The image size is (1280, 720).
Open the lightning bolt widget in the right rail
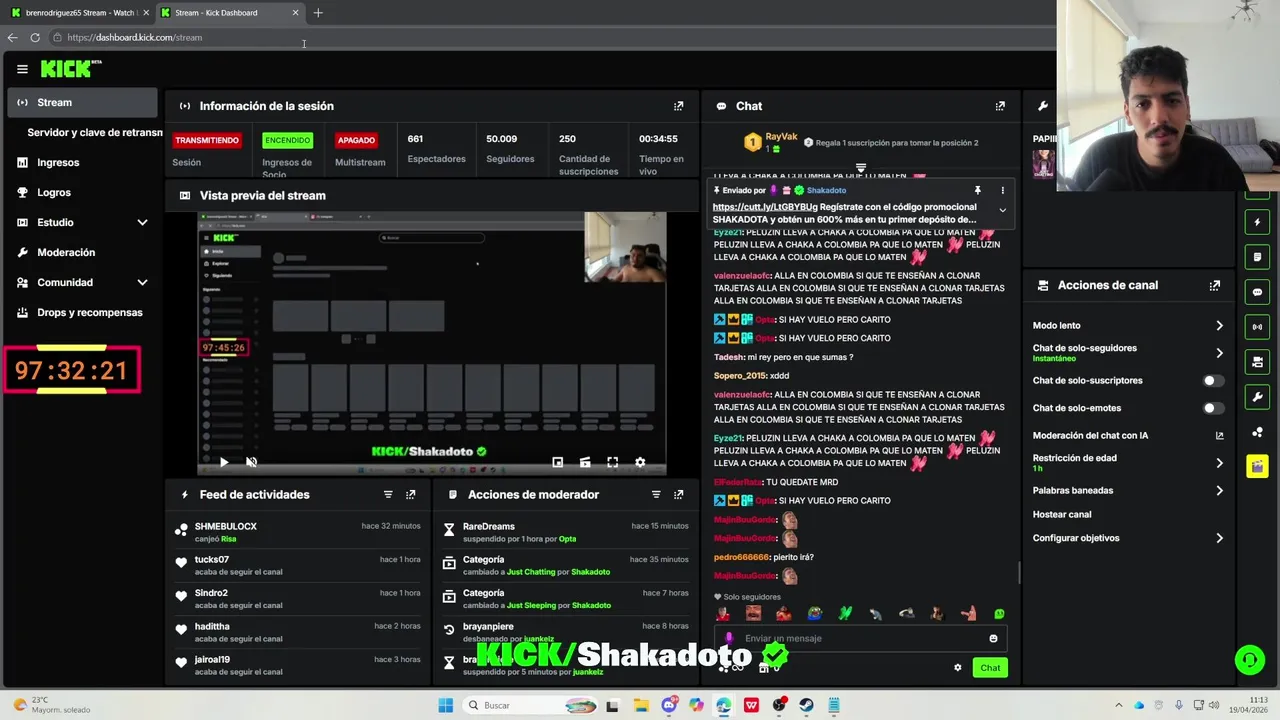[x=1257, y=222]
